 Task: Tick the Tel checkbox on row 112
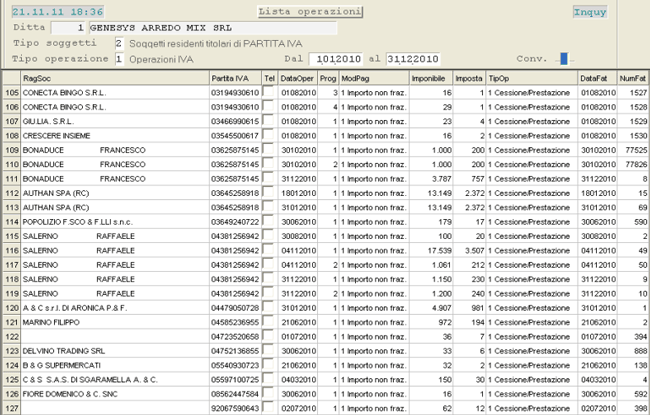[x=269, y=183]
